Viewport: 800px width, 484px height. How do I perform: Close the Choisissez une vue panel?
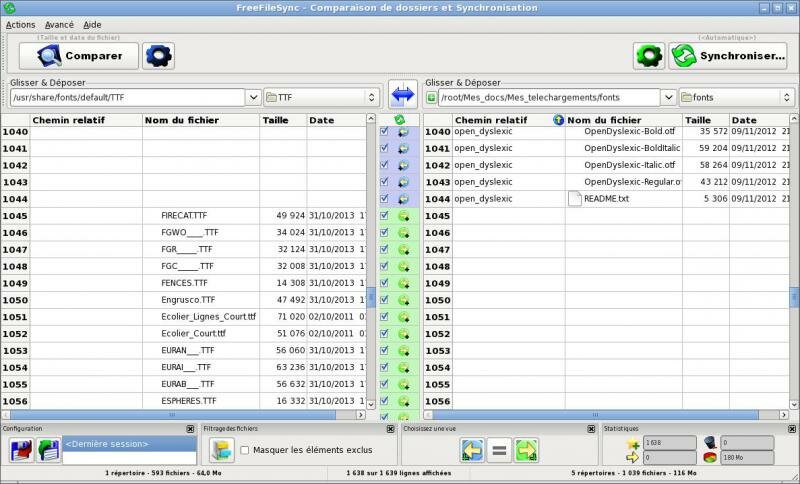[591, 429]
